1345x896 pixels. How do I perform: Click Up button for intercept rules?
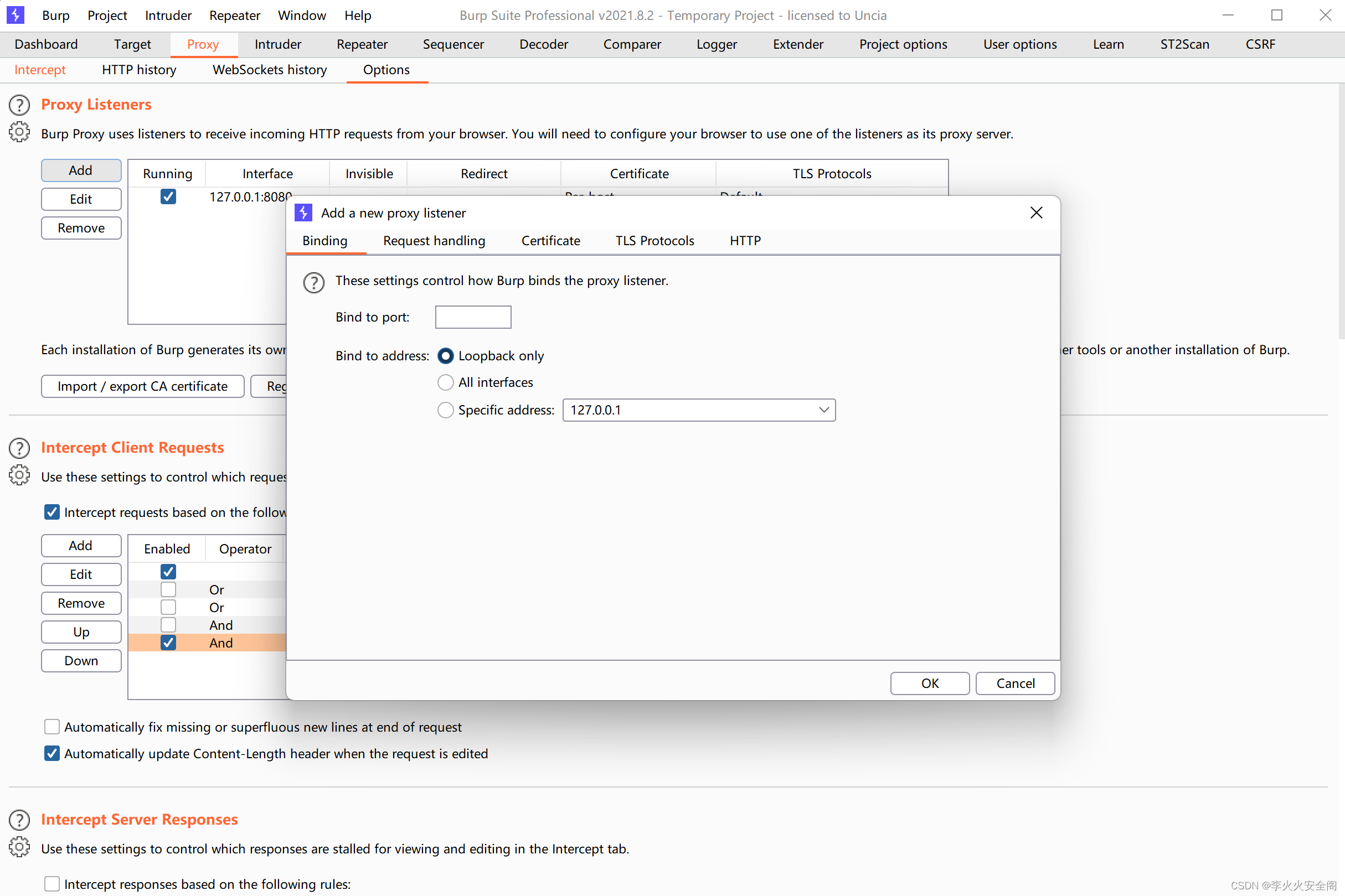click(x=81, y=632)
